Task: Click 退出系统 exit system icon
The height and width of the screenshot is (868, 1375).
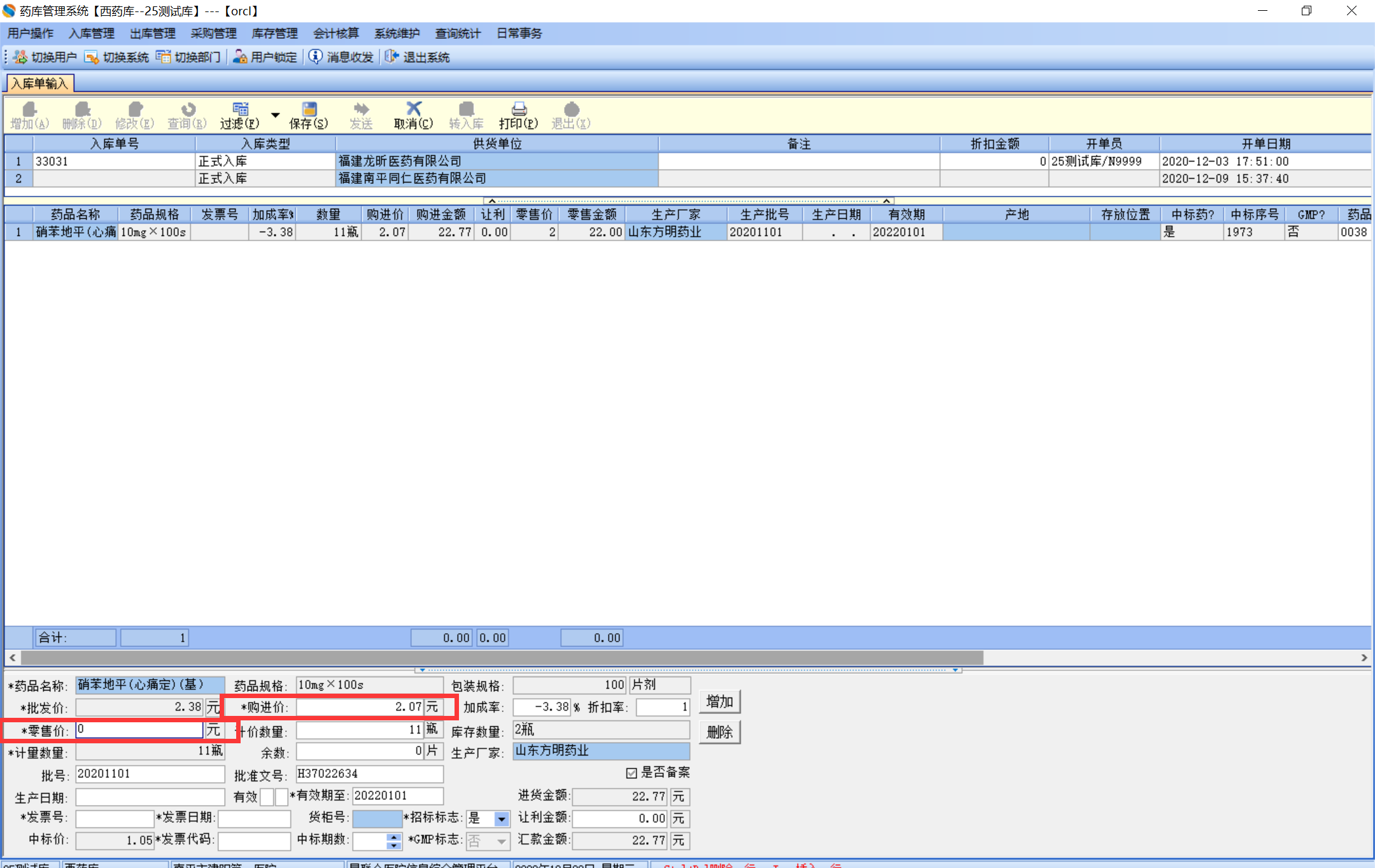Action: (391, 57)
